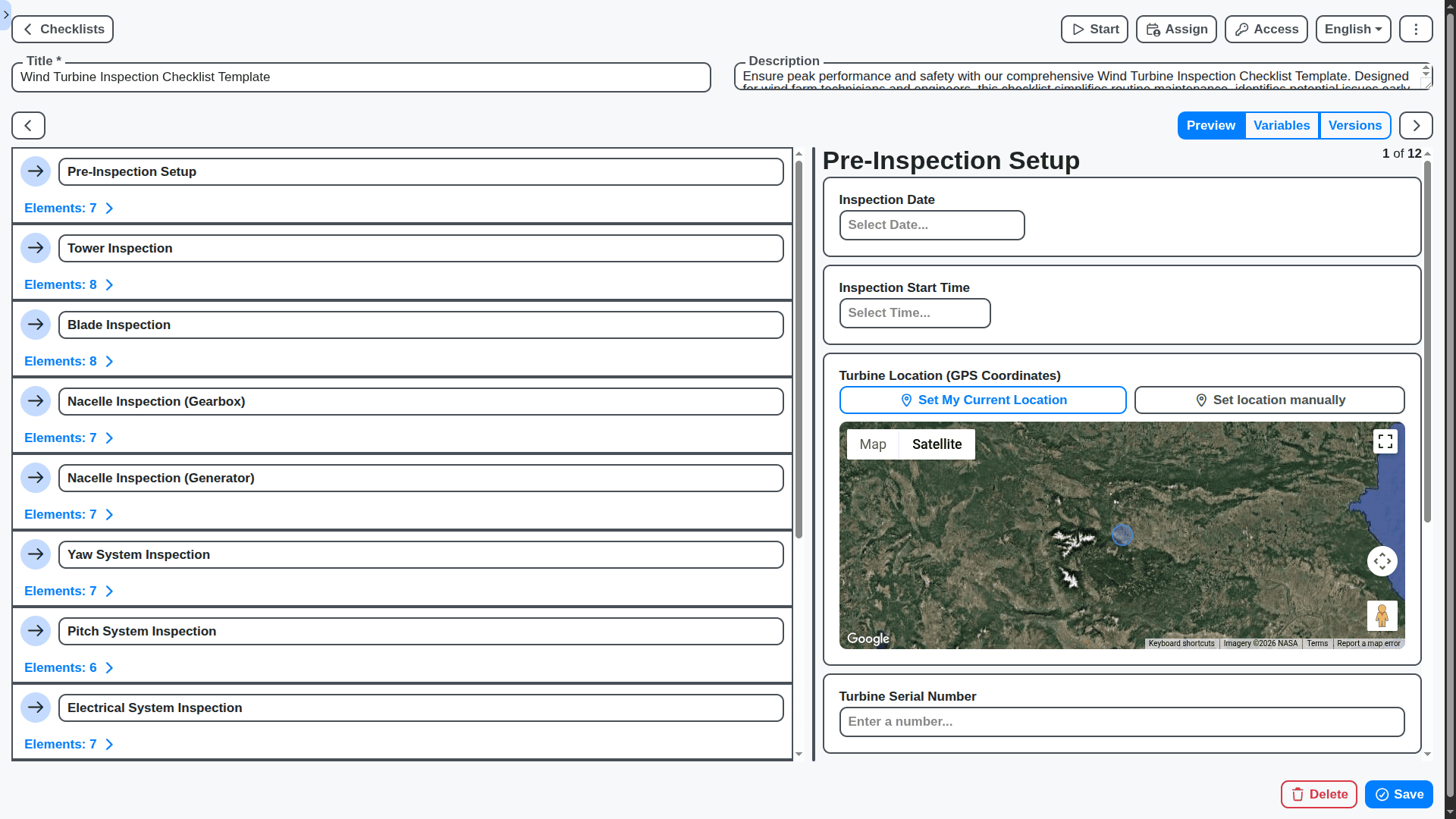Click the back arrow next to Checklists
Viewport: 1456px width, 819px height.
(x=27, y=29)
